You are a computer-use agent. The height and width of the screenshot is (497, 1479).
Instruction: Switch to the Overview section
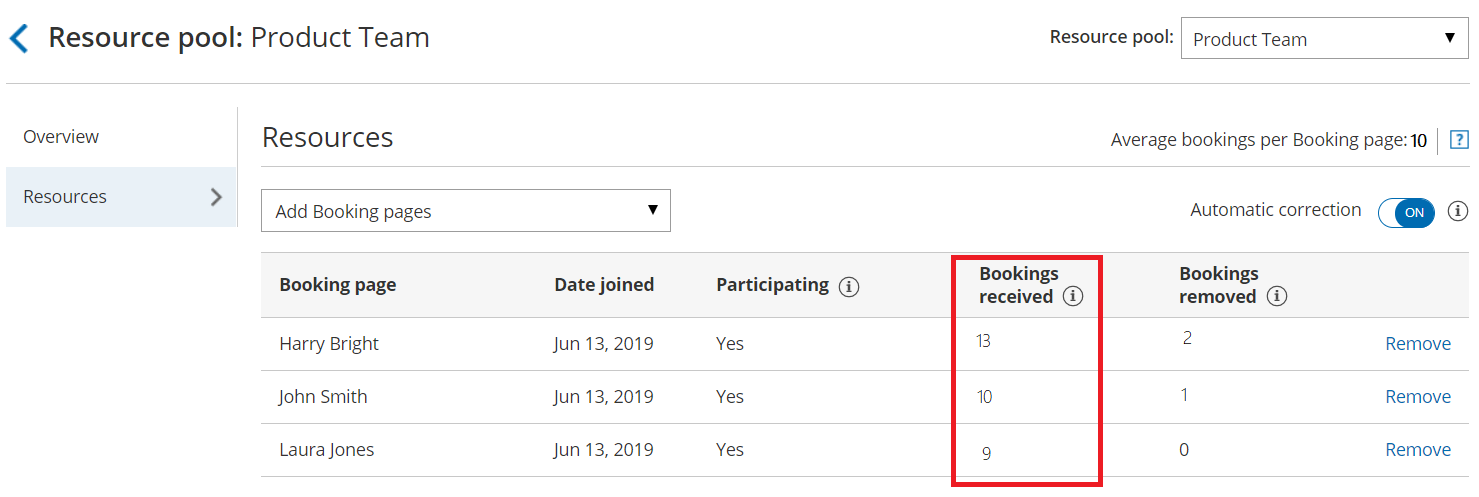[x=61, y=137]
